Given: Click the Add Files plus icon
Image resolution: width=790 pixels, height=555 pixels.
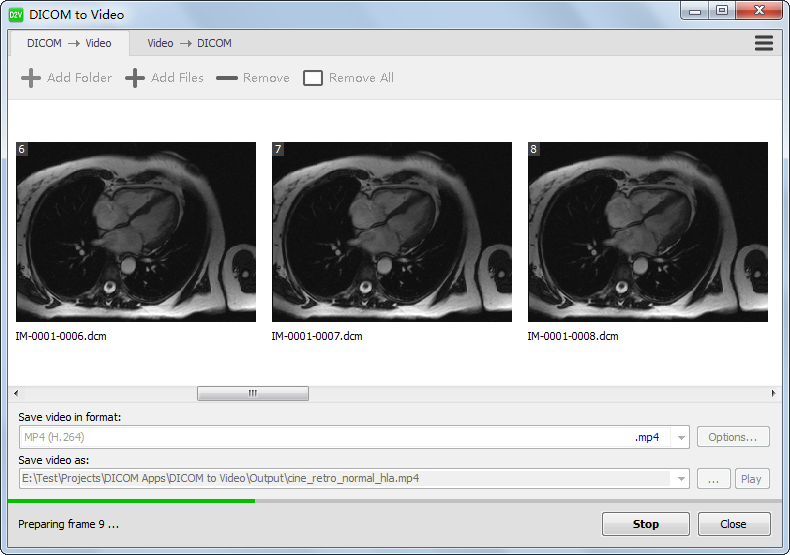Looking at the screenshot, I should tap(135, 78).
